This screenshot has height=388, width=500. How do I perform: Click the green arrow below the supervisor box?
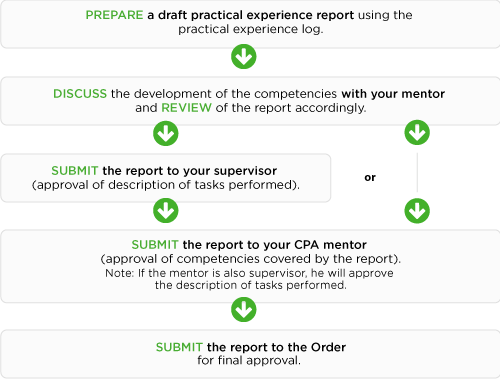(166, 210)
